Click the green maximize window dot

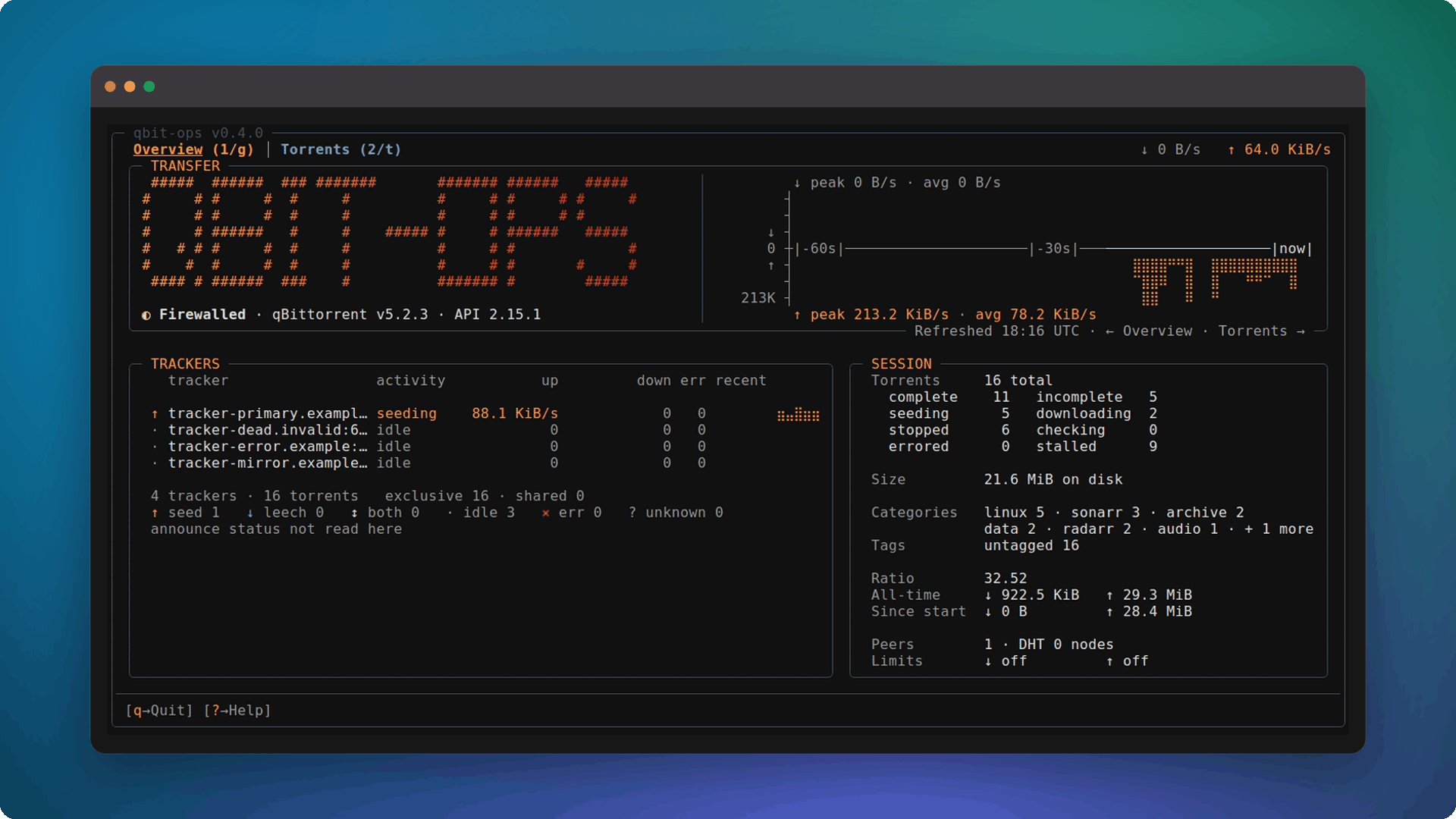(149, 86)
